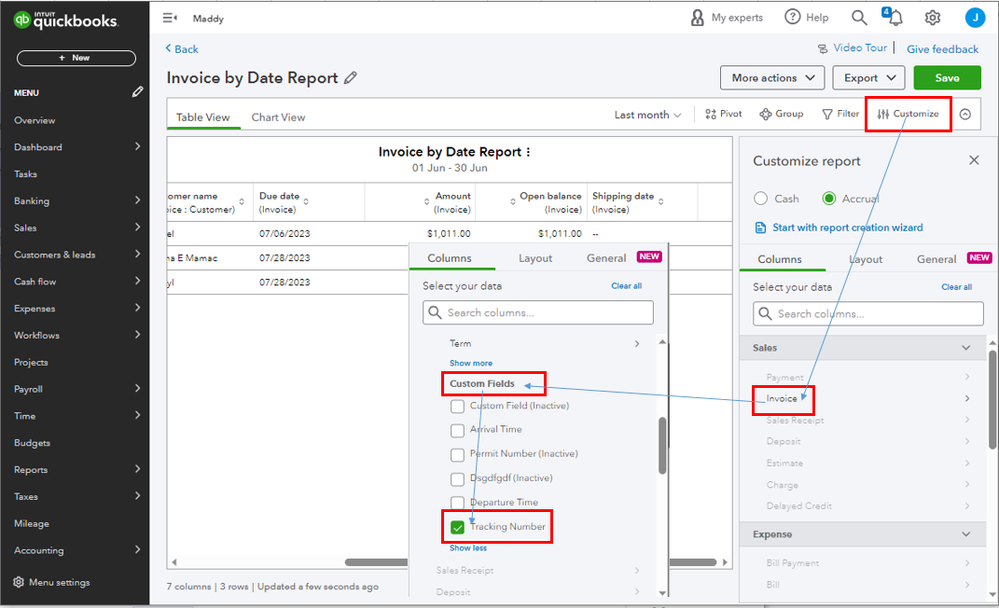Open the Filter tool
Viewport: 999px width, 608px height.
(840, 114)
